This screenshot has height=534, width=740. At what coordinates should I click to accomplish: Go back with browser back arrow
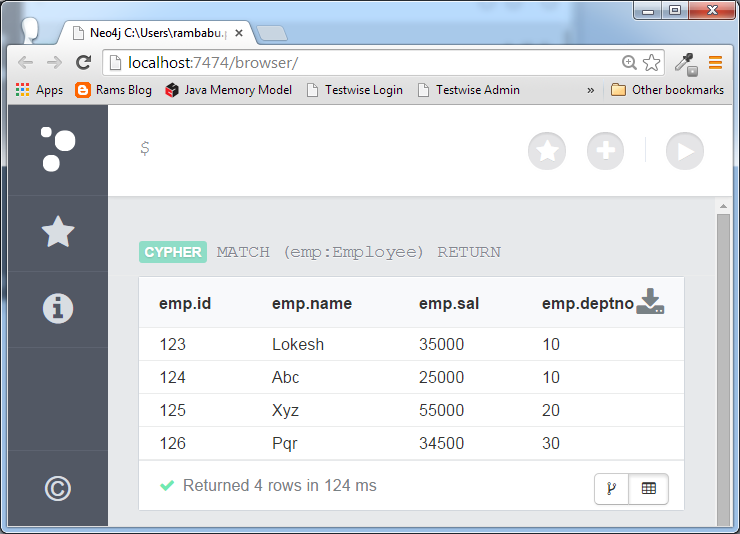pos(25,62)
